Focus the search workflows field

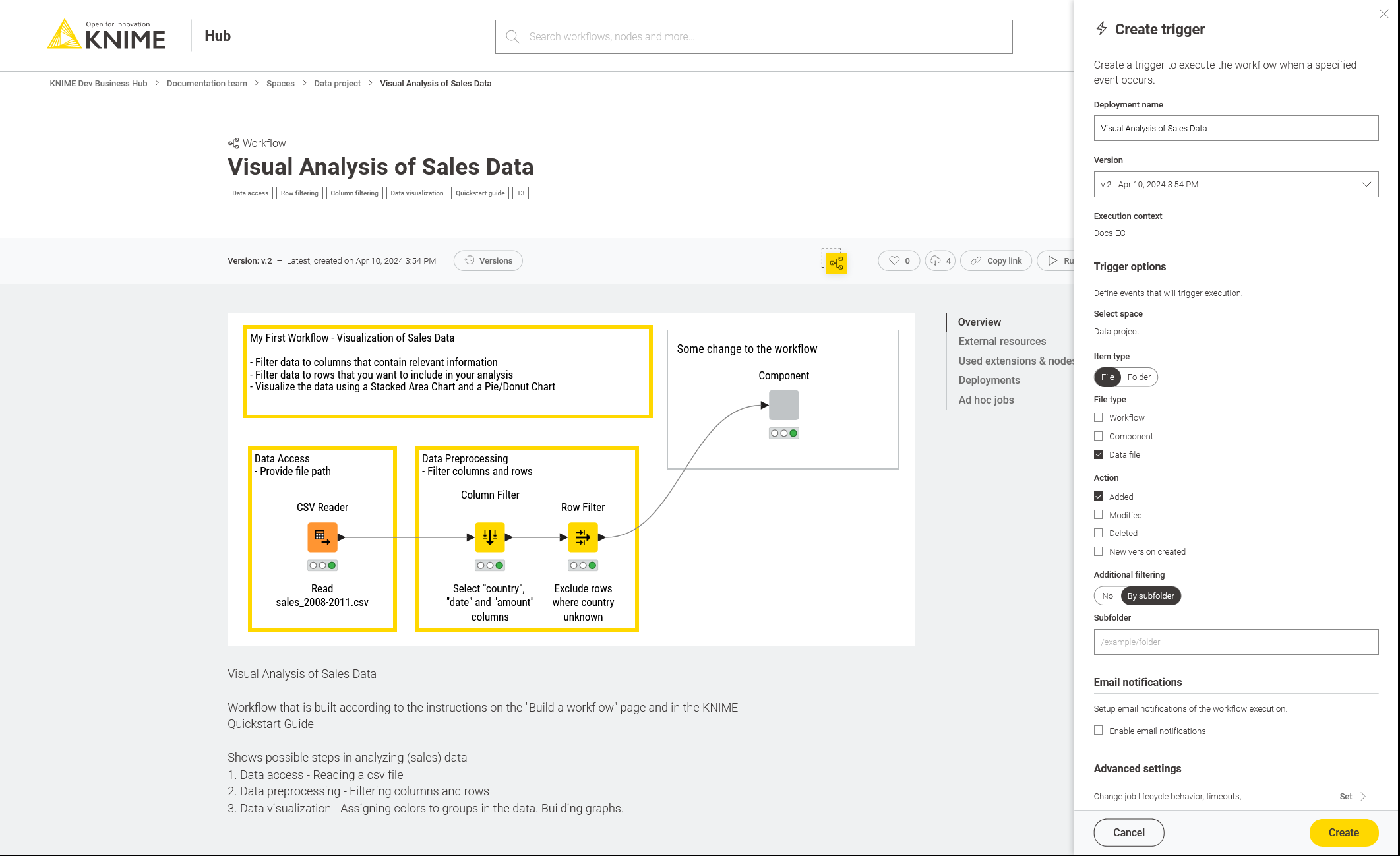[754, 36]
